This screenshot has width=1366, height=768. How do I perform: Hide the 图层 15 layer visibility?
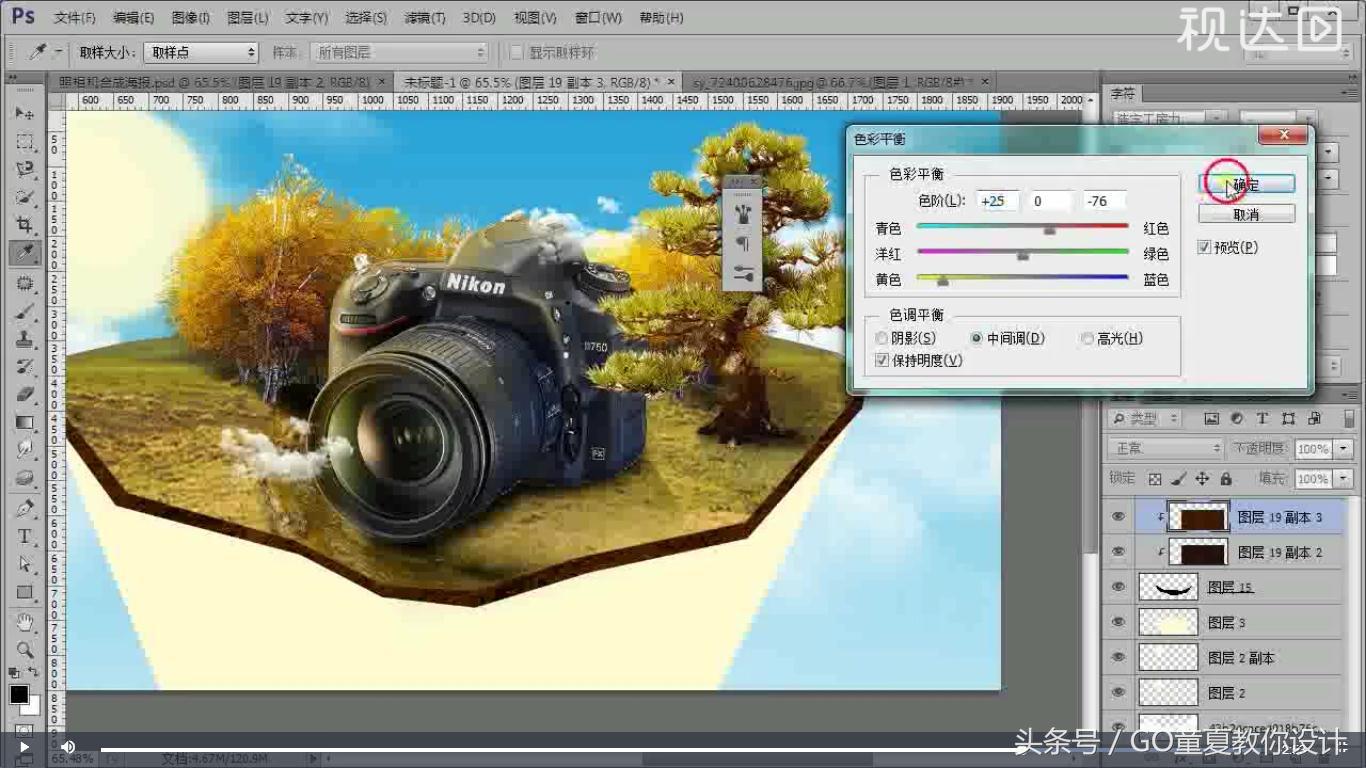coord(1117,587)
